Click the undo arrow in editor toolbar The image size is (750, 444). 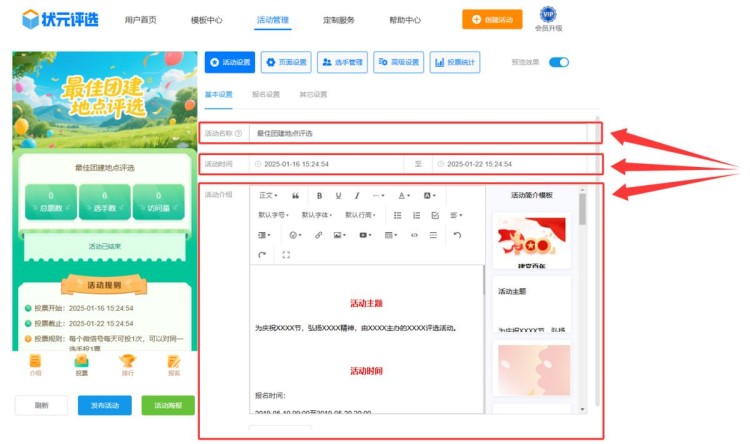click(x=457, y=235)
